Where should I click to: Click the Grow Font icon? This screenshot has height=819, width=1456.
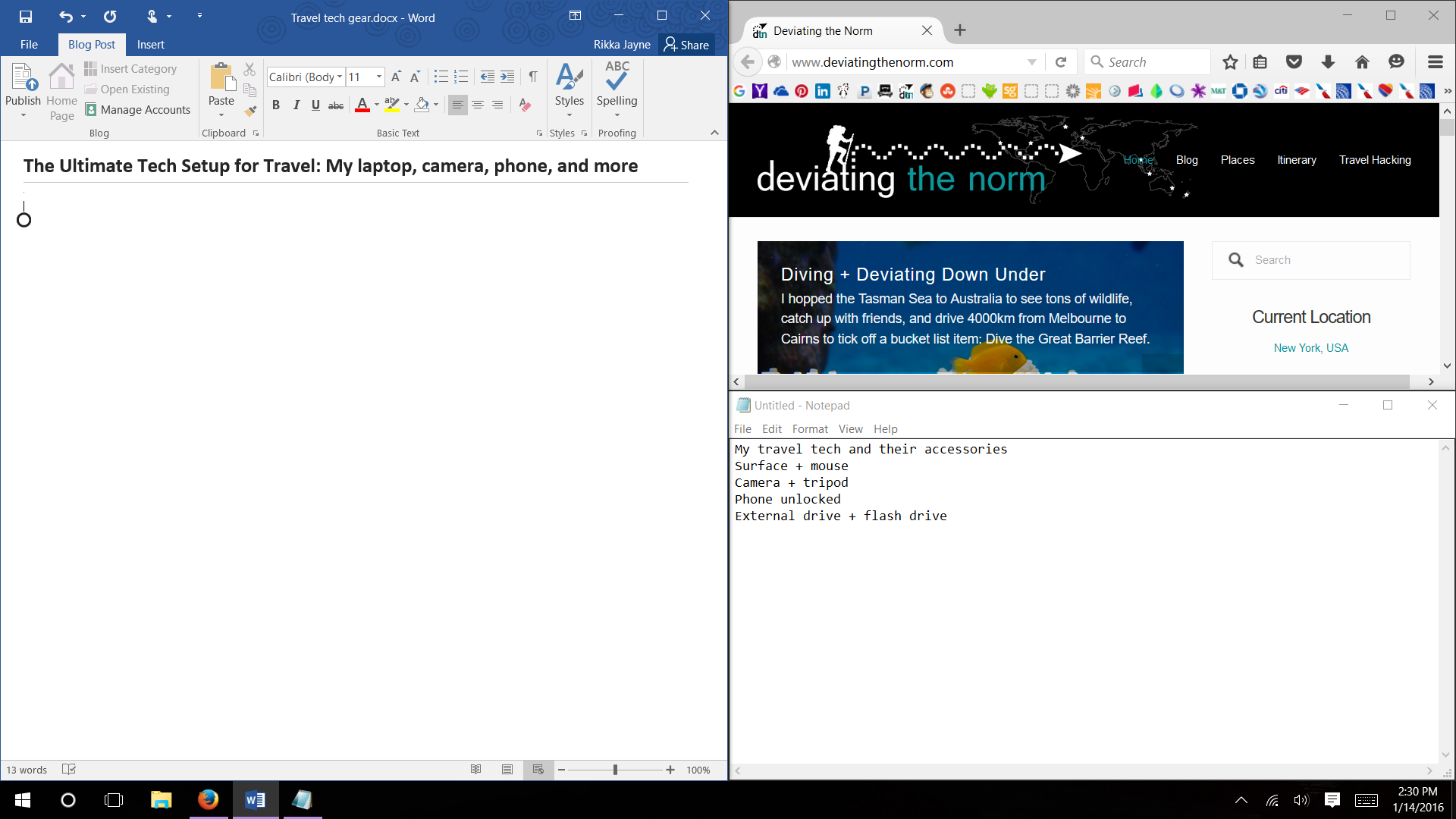(396, 77)
